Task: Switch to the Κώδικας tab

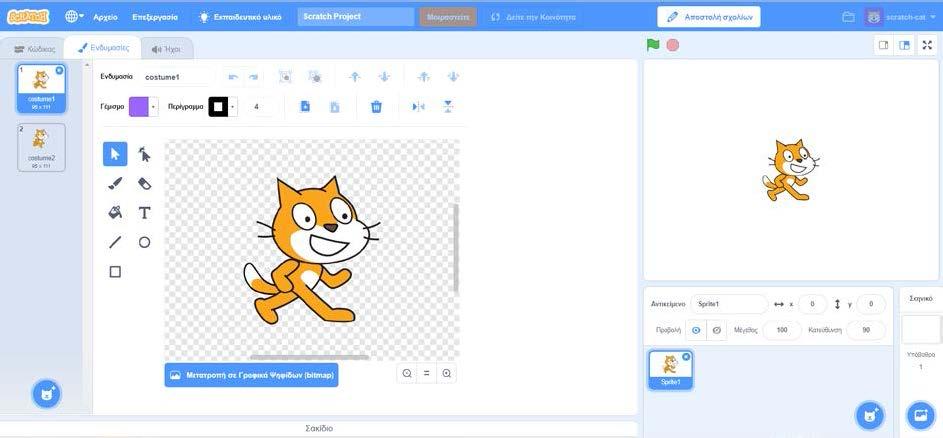Action: point(34,49)
